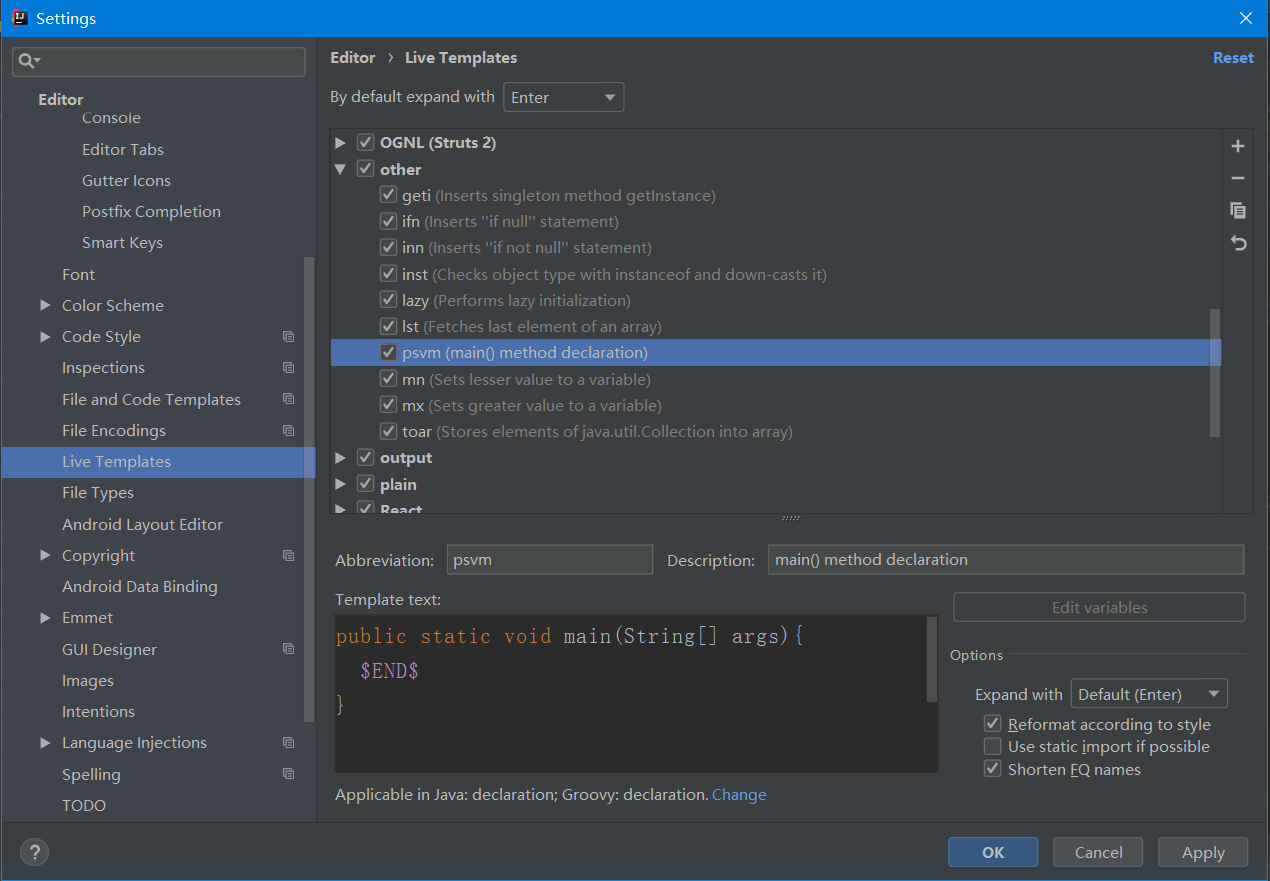
Task: Open help via the question mark icon
Action: 34,852
